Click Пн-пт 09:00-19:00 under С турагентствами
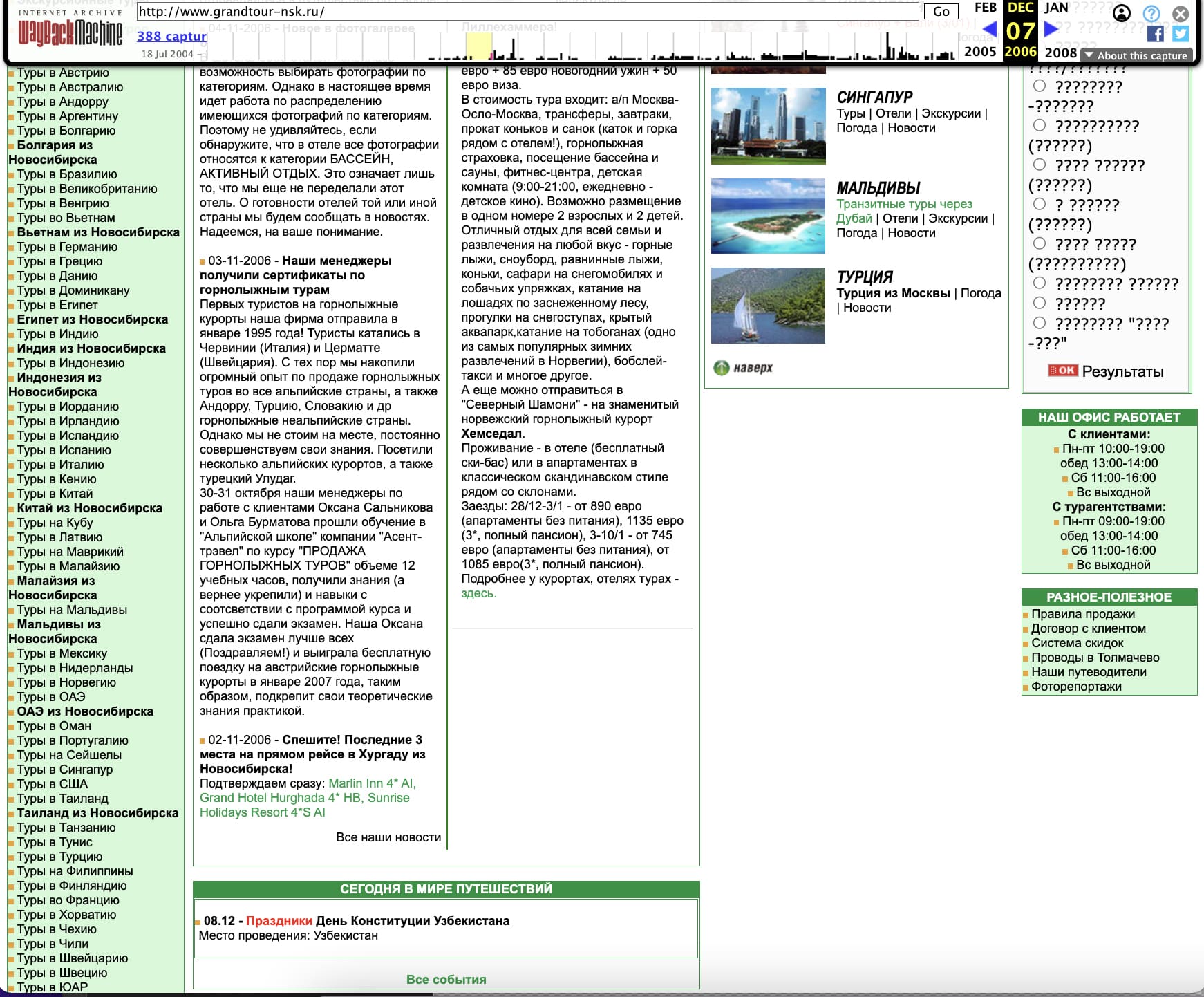 pos(1113,521)
